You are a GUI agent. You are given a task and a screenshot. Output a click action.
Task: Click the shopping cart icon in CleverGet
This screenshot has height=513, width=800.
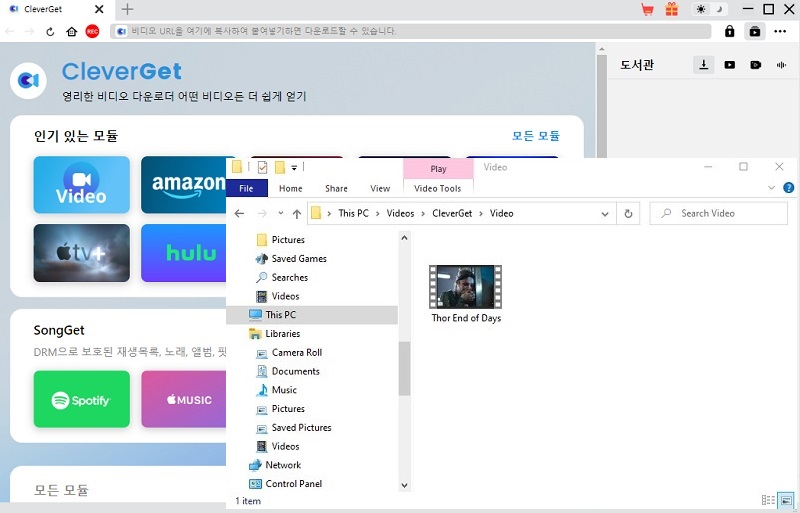[647, 9]
